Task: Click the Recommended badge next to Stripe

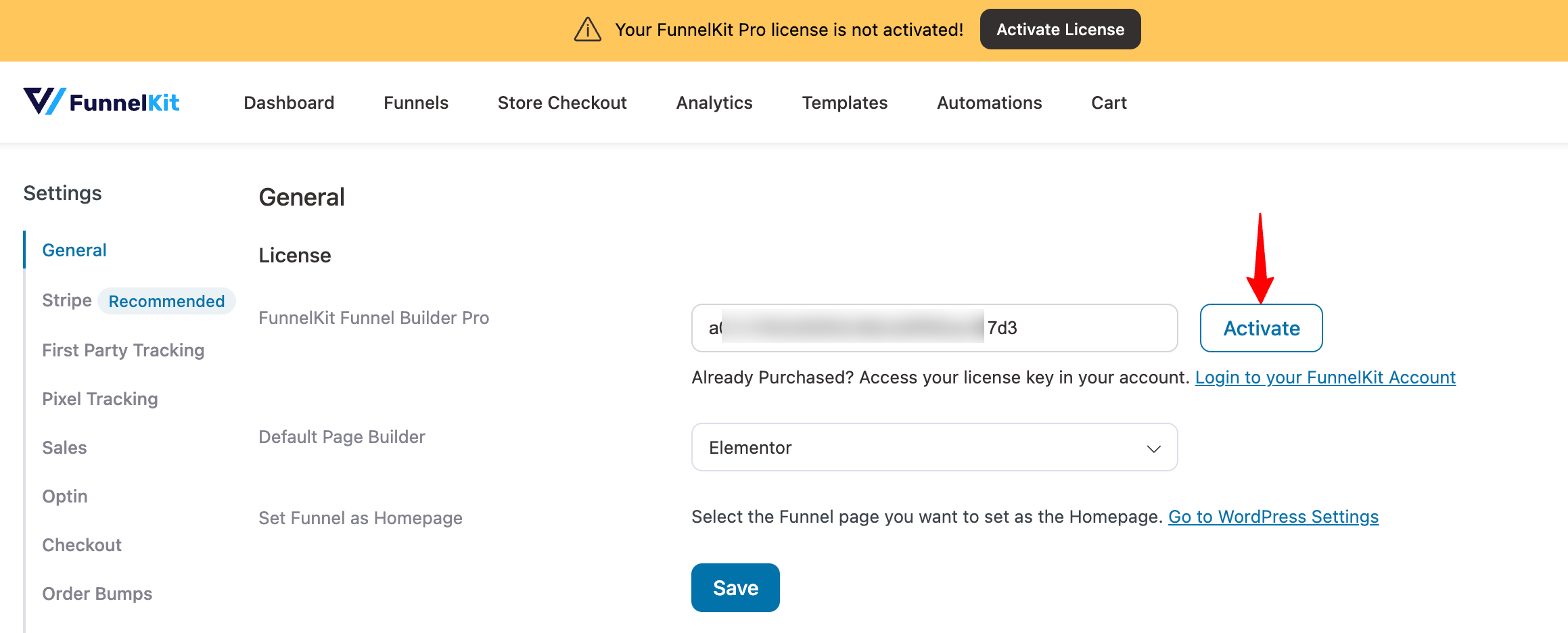Action: point(166,301)
